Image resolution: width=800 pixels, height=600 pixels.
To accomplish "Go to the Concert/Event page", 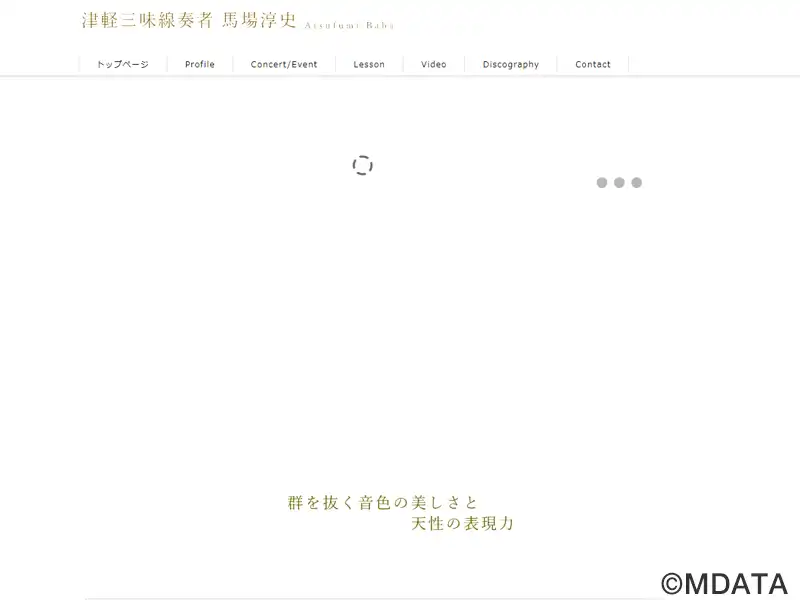I will [284, 64].
